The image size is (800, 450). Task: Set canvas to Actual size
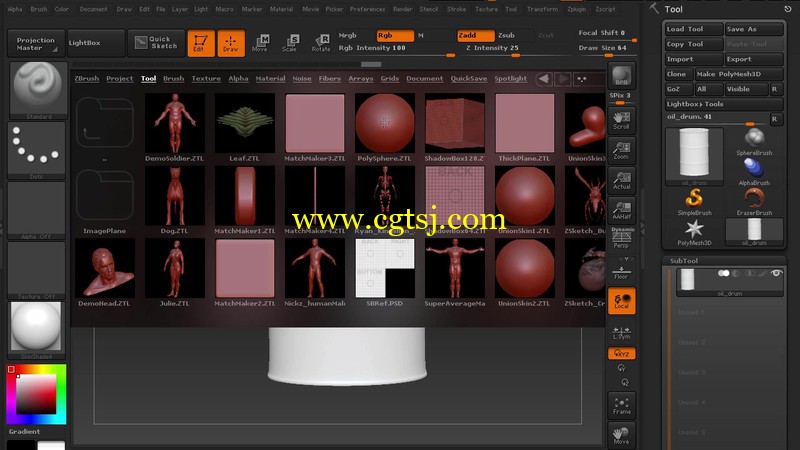pos(621,181)
